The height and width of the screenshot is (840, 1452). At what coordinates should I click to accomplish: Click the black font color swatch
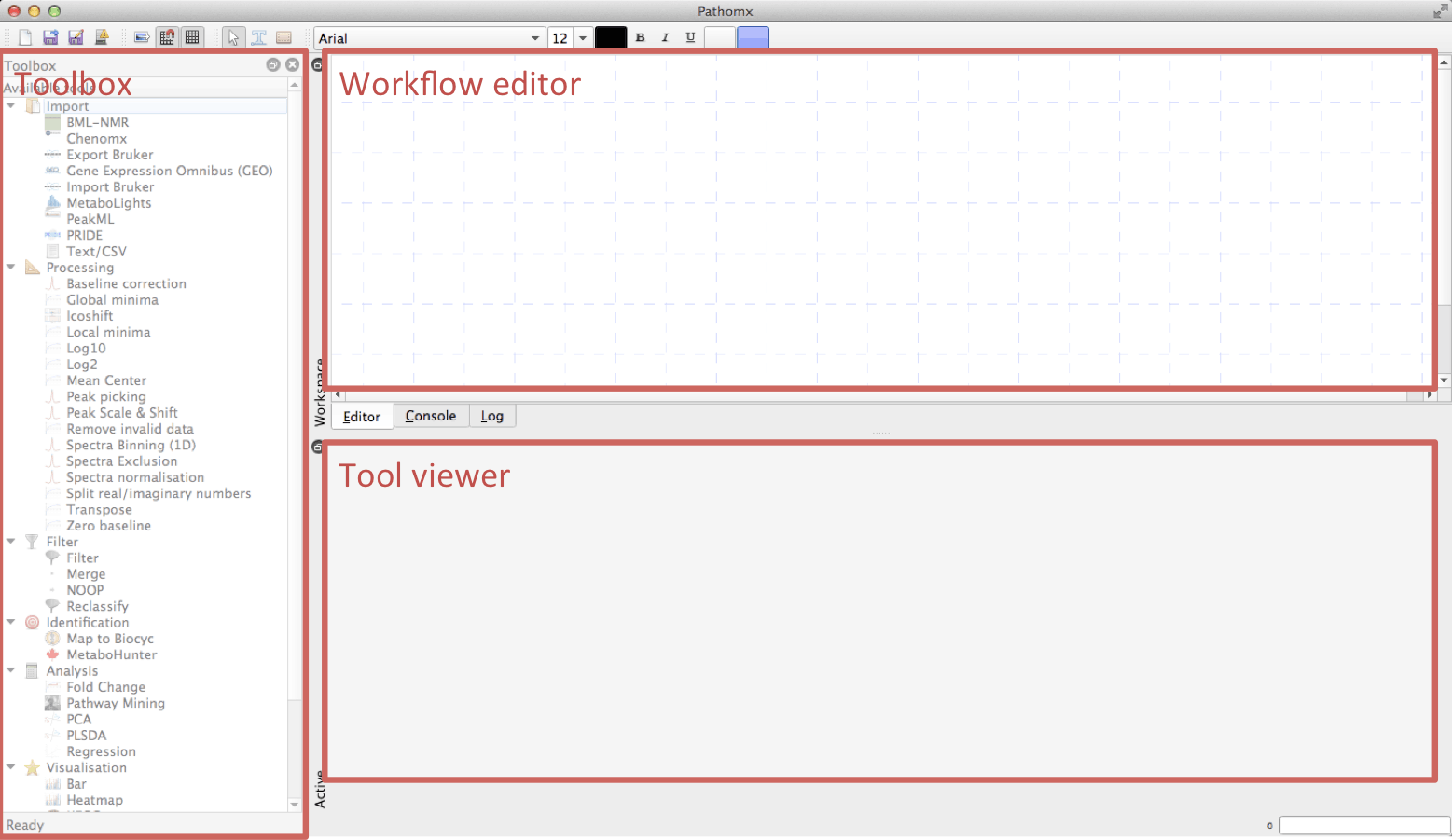(611, 36)
